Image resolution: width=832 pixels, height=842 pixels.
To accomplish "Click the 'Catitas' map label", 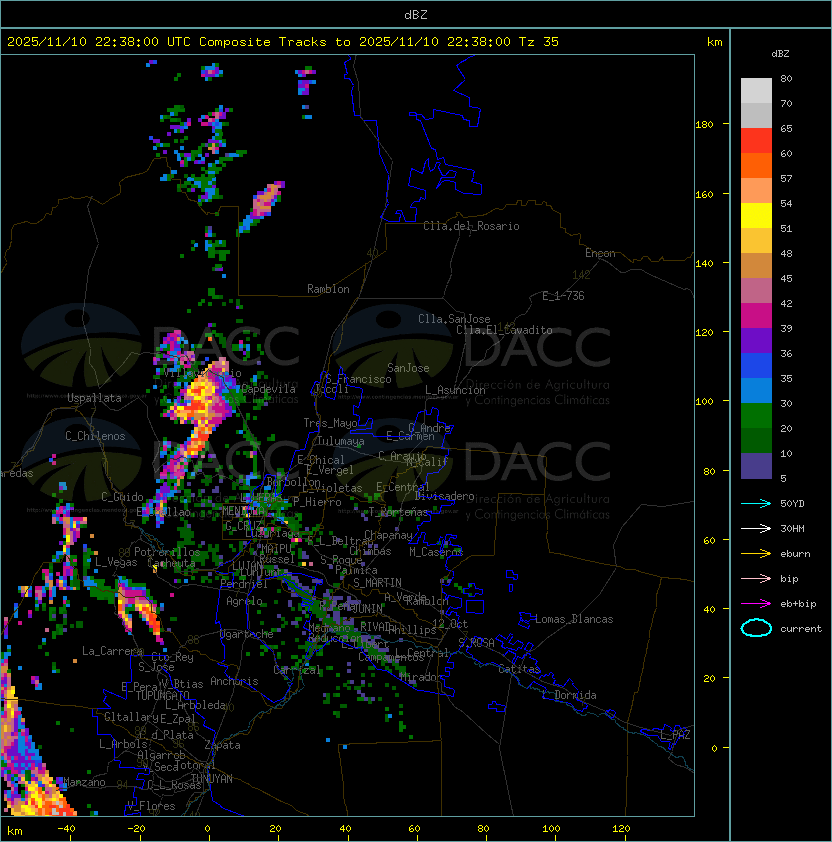I will click(x=519, y=669).
